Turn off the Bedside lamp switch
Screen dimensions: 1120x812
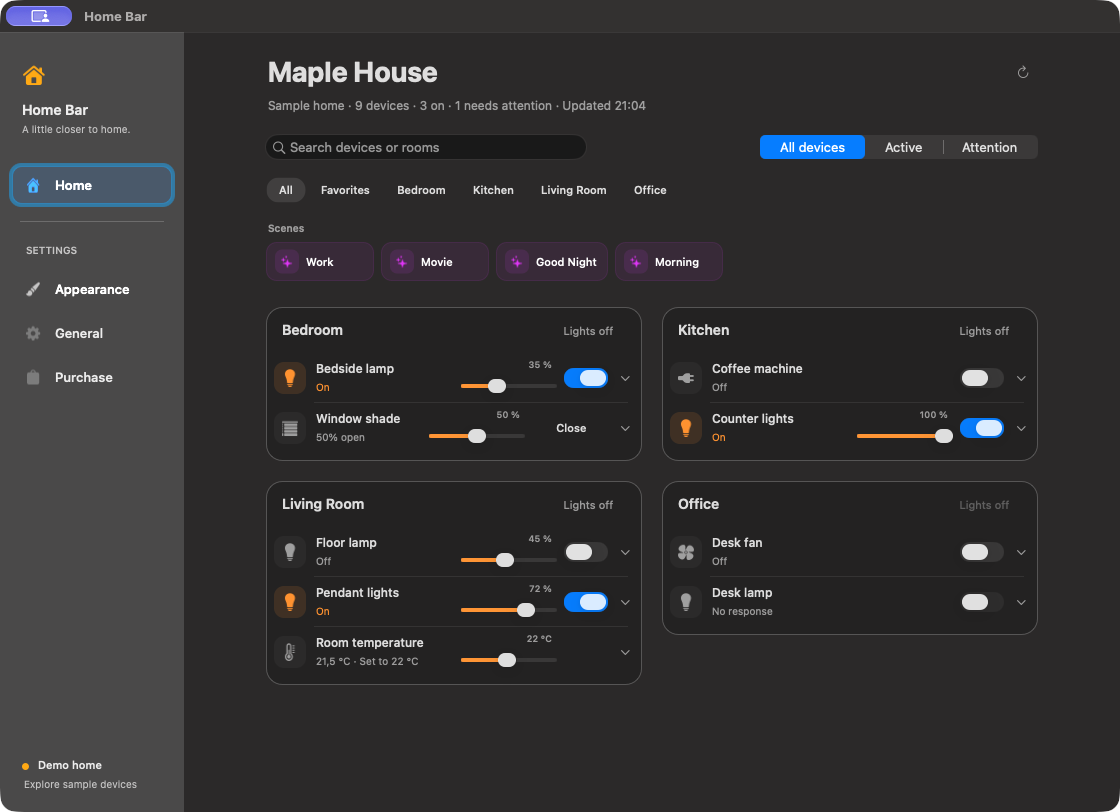[x=586, y=378]
